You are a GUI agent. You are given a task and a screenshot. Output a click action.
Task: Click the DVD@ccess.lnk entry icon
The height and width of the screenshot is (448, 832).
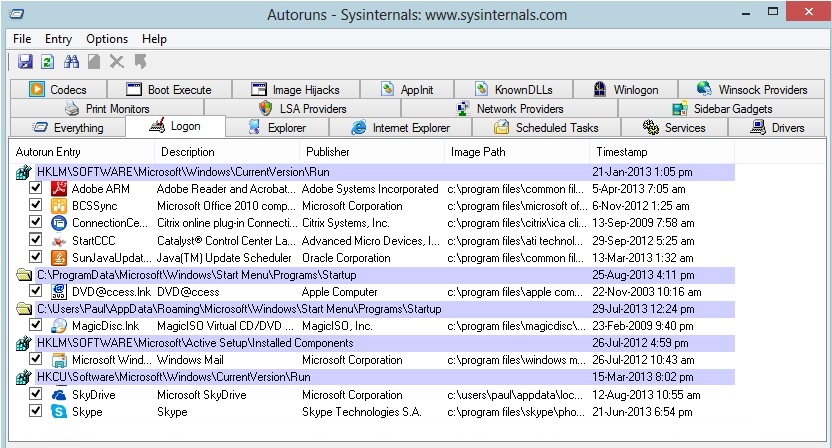click(x=59, y=291)
